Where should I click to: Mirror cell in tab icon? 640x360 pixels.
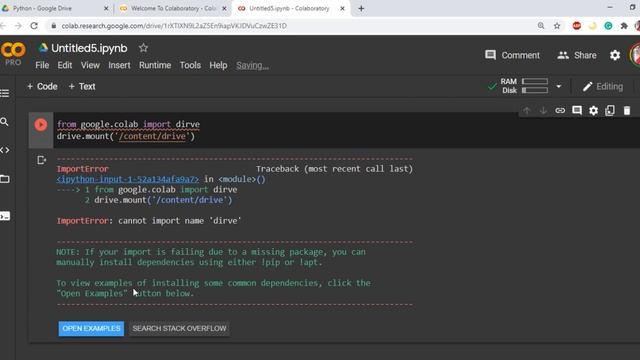pyautogui.click(x=610, y=111)
